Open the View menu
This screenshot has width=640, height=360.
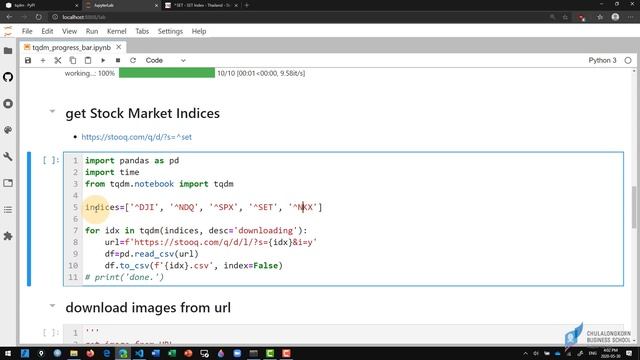(x=69, y=31)
